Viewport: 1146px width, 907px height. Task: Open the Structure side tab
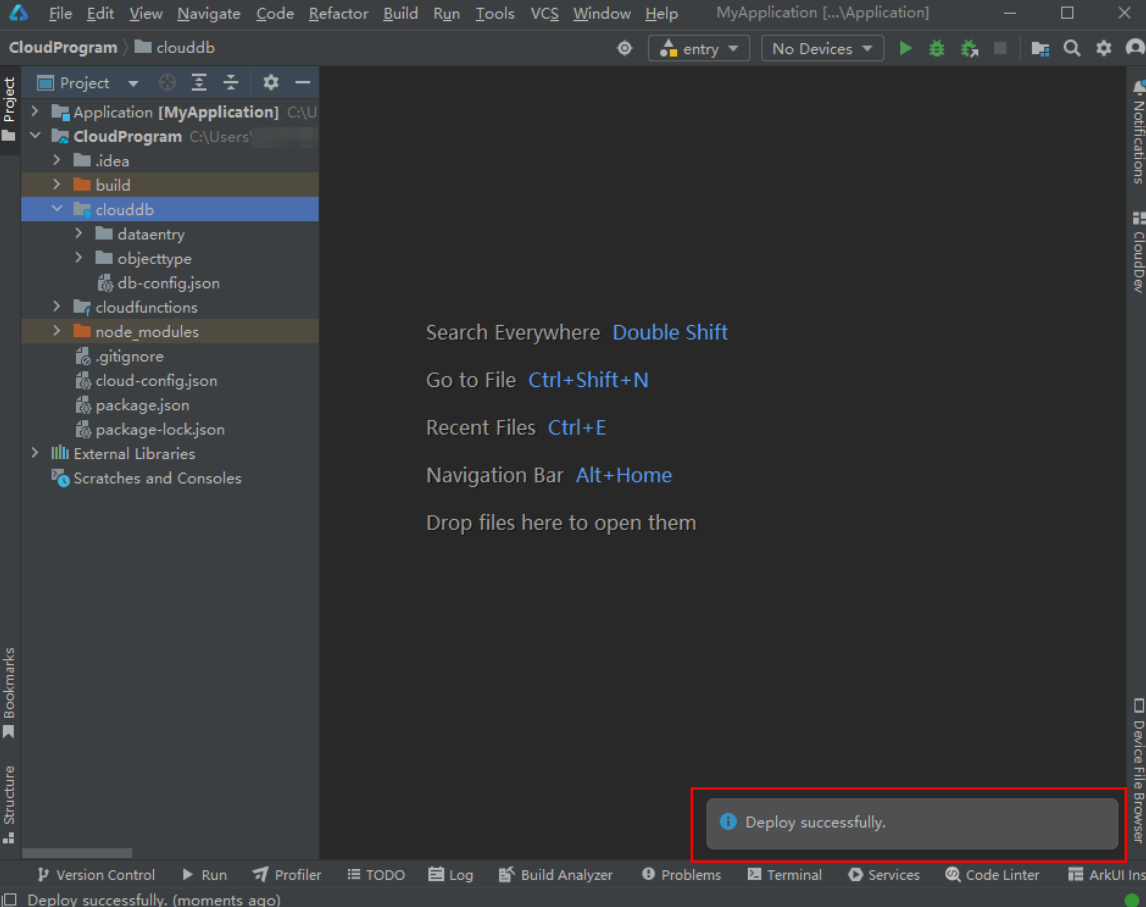click(x=10, y=804)
